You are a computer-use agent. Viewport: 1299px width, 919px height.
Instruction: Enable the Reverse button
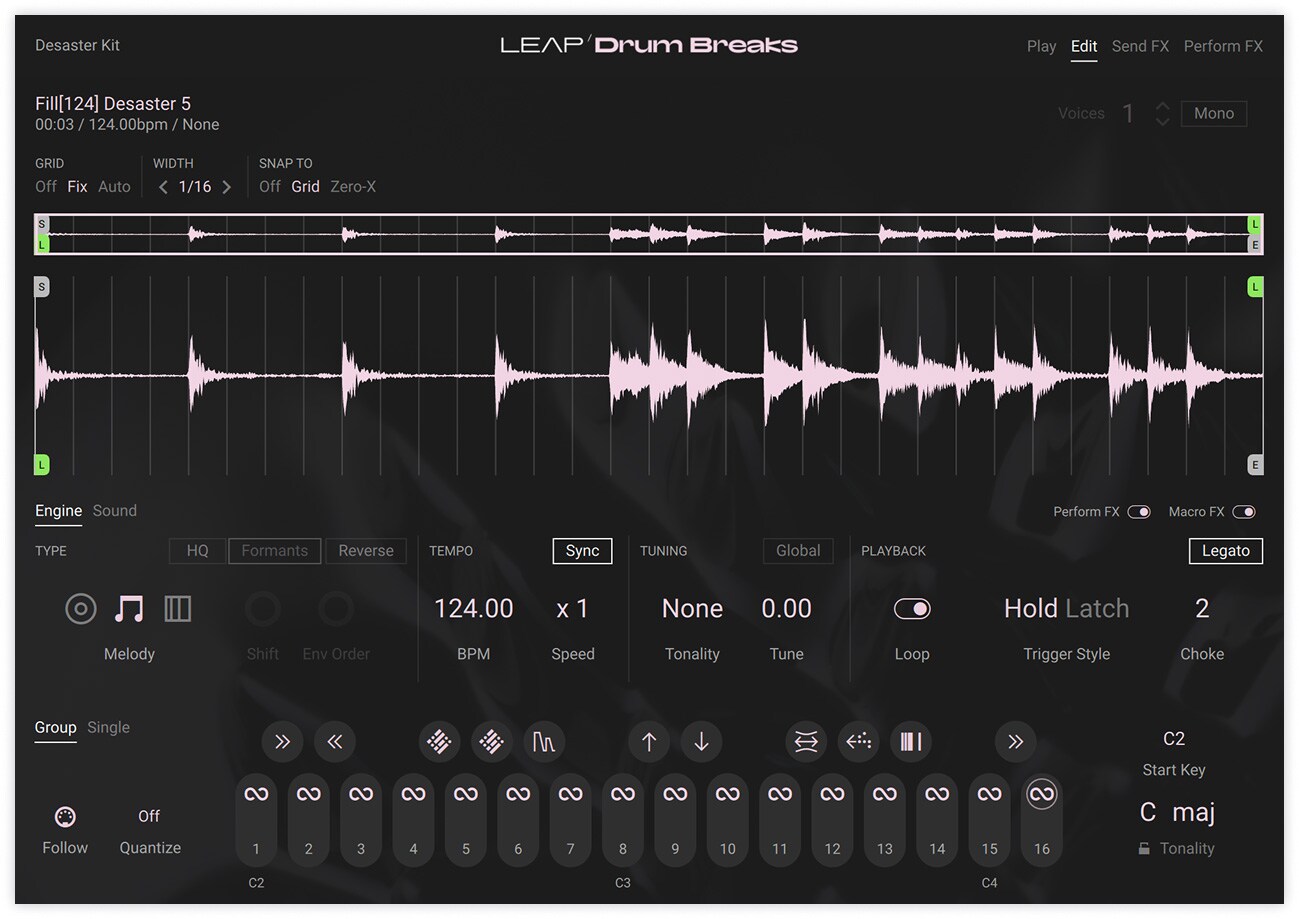click(x=365, y=551)
